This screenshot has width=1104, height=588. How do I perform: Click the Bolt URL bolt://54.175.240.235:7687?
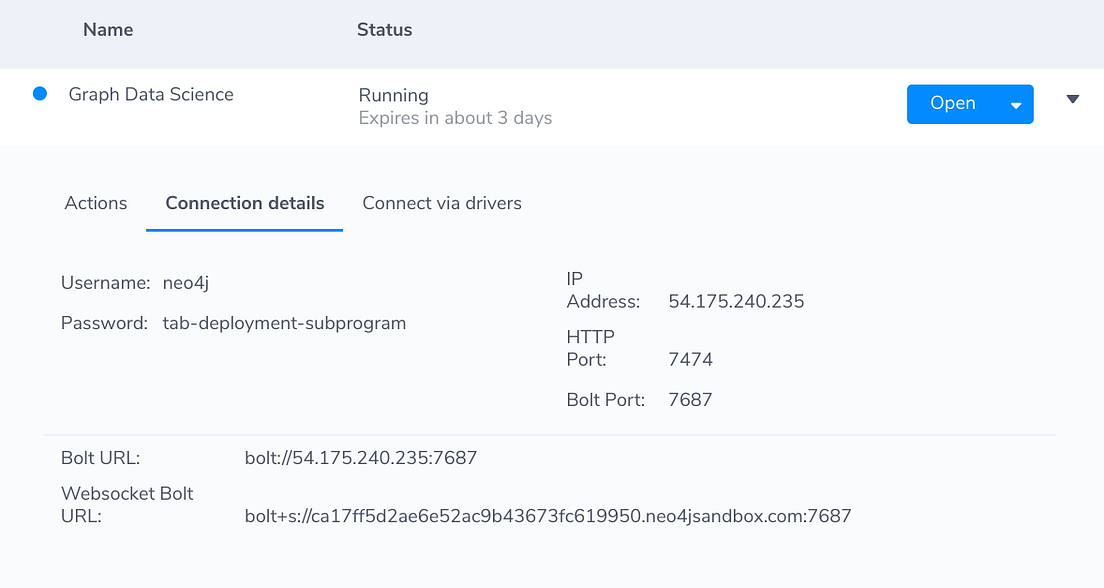360,458
